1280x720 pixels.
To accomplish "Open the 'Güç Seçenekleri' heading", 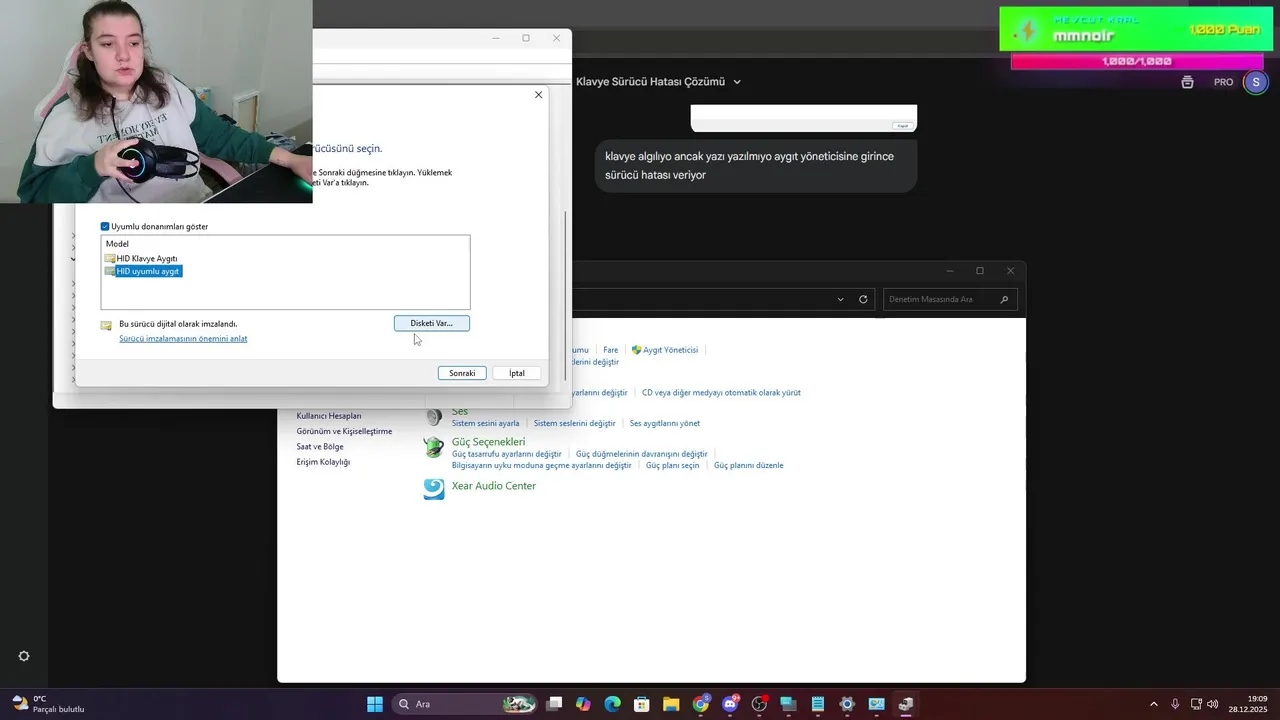I will [x=488, y=442].
